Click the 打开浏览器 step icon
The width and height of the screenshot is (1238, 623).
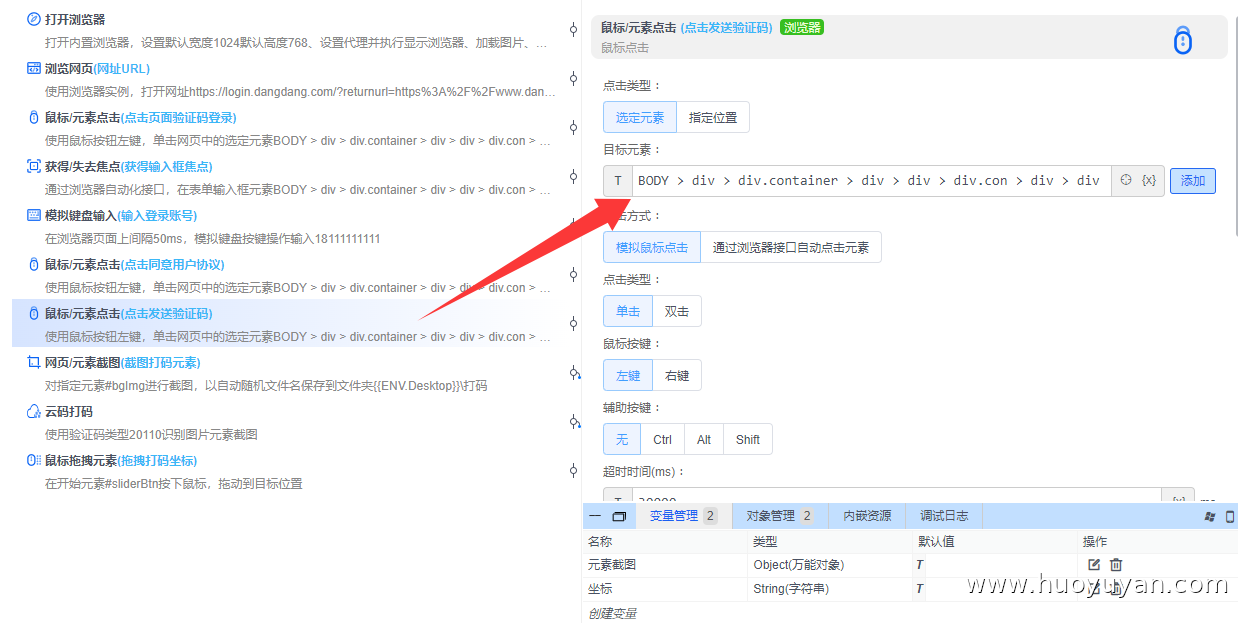point(34,19)
